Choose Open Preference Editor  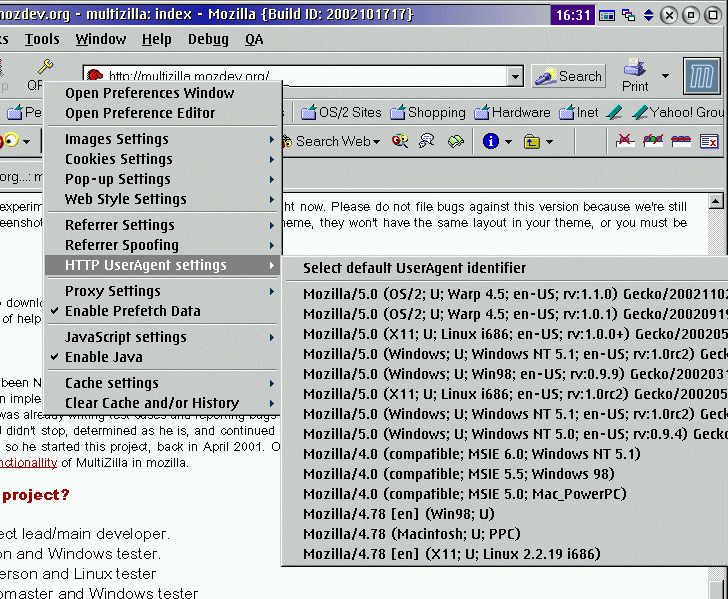pos(163,113)
